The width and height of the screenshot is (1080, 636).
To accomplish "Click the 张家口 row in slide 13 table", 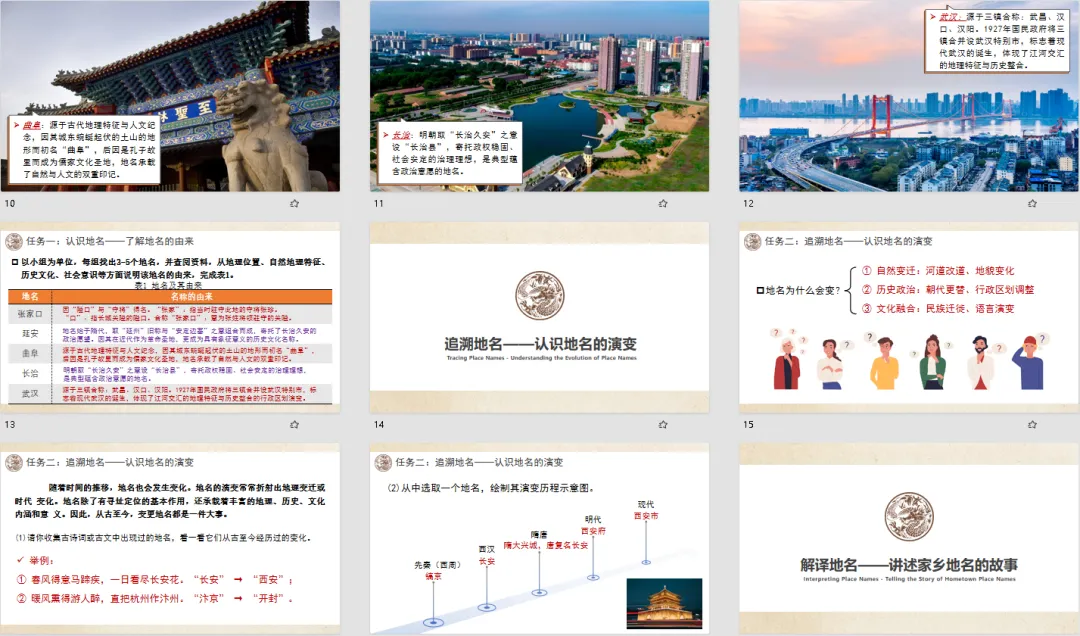I will (170, 314).
